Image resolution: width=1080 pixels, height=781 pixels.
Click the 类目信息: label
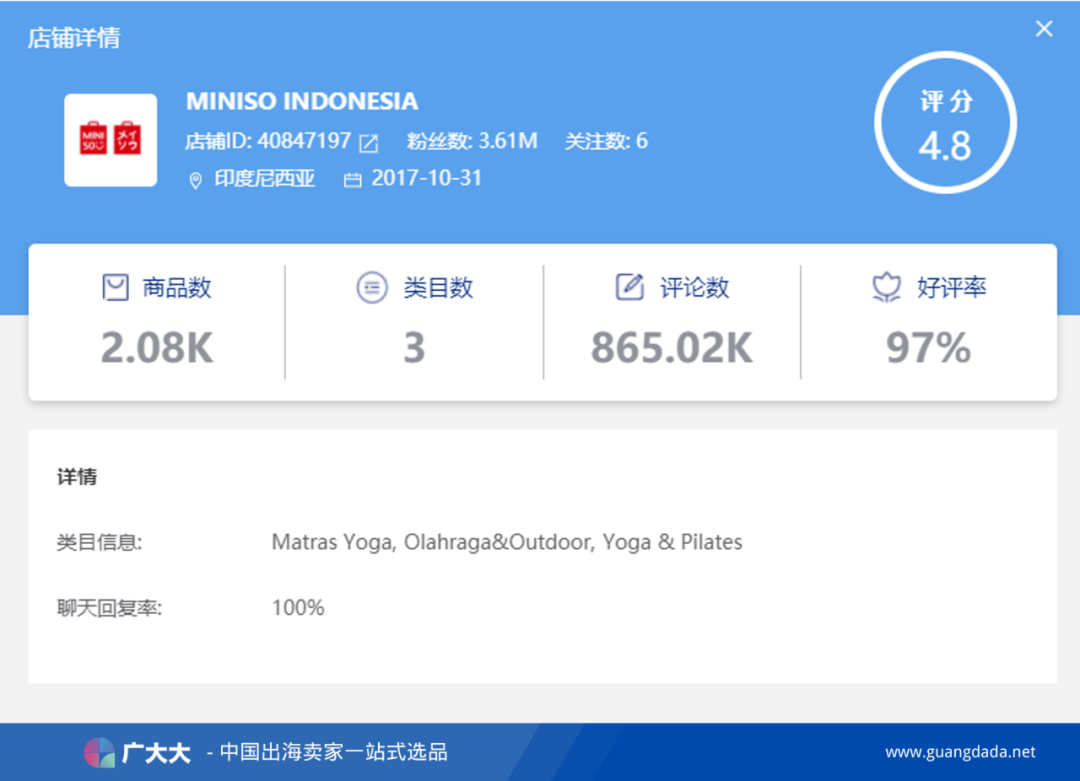[99, 542]
